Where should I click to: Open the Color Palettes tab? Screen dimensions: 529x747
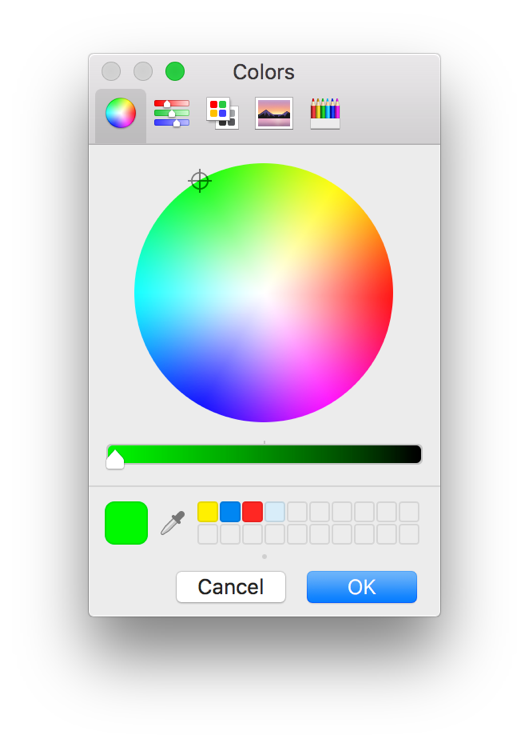[x=223, y=113]
